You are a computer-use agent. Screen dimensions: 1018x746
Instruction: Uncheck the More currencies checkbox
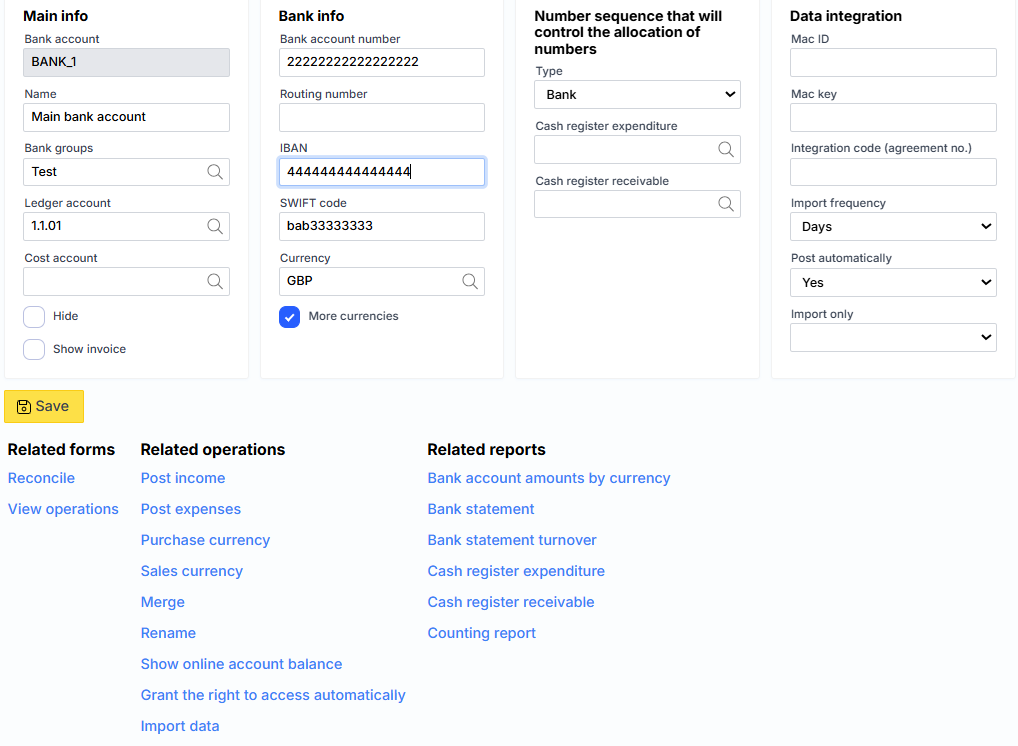click(x=290, y=317)
